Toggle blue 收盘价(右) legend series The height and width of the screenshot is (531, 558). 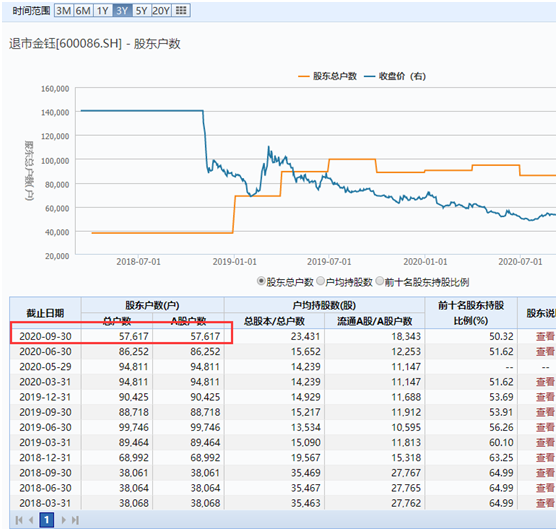[395, 76]
